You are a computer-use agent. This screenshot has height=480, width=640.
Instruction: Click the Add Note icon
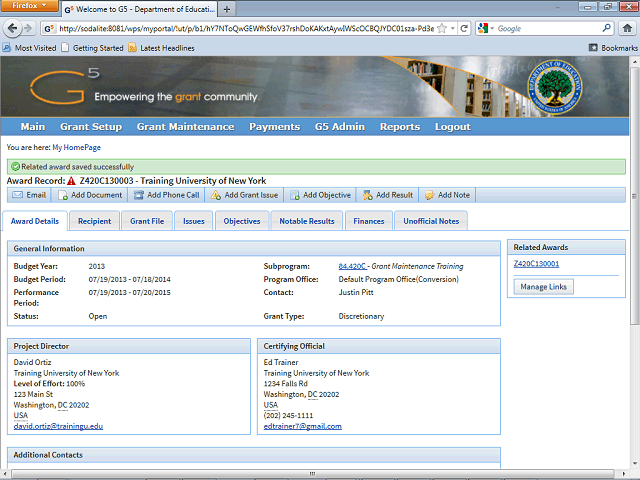pyautogui.click(x=429, y=195)
